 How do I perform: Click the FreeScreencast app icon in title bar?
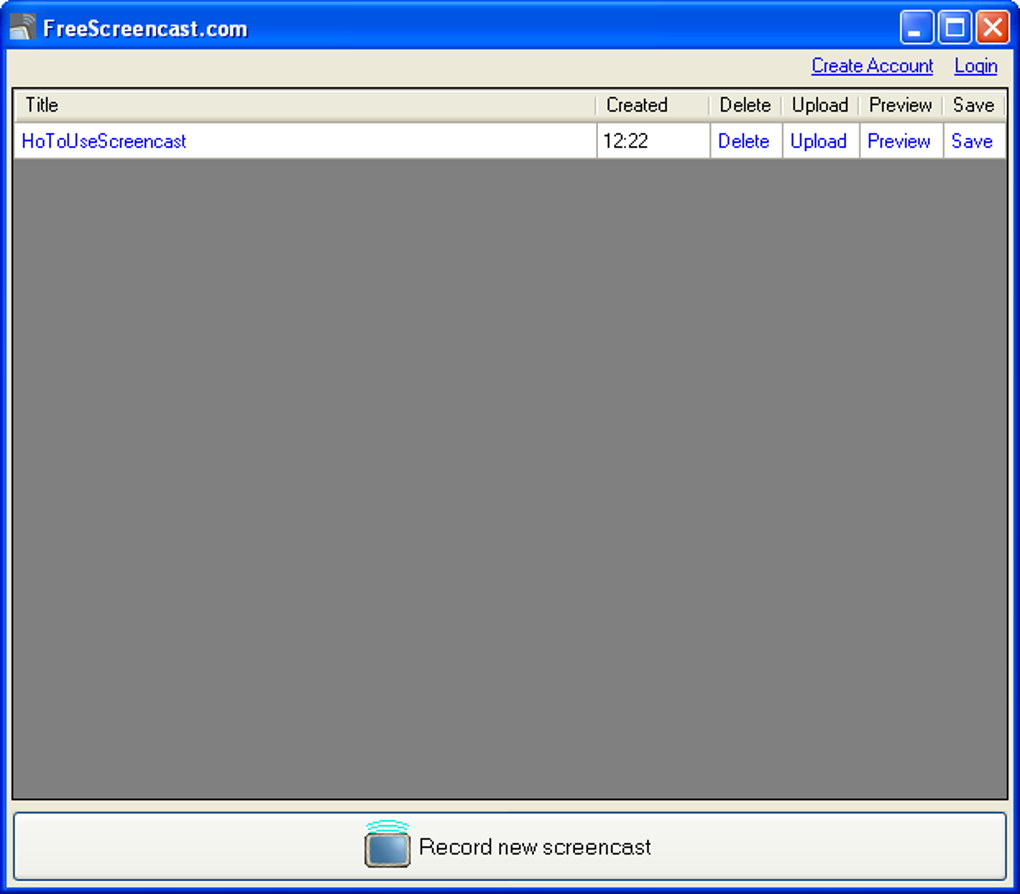pyautogui.click(x=23, y=27)
